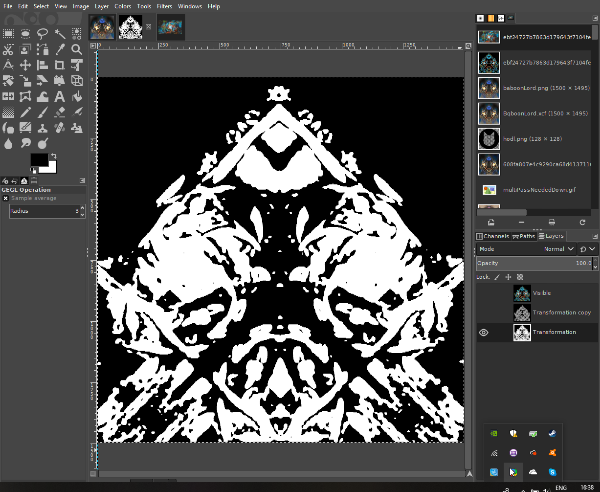Select the Fuzzy Select magic wand tool
The image size is (600, 492).
pos(60,34)
